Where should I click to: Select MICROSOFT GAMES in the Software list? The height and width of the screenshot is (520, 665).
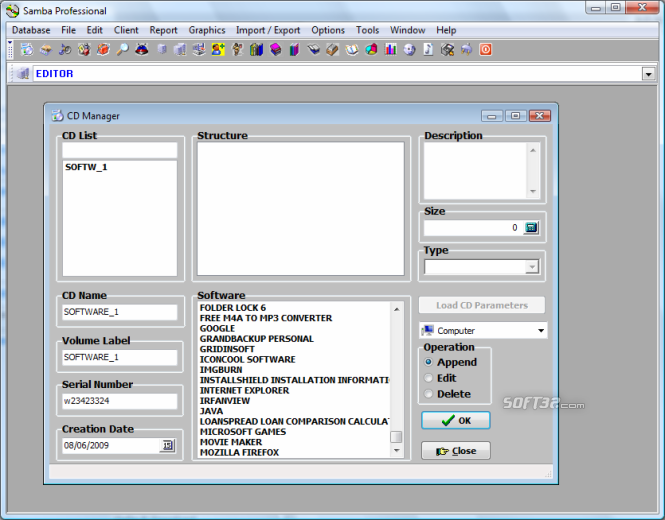point(243,432)
